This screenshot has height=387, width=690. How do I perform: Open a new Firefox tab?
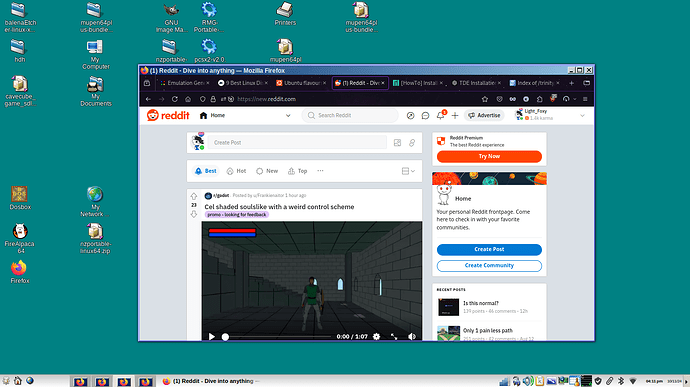coord(571,83)
